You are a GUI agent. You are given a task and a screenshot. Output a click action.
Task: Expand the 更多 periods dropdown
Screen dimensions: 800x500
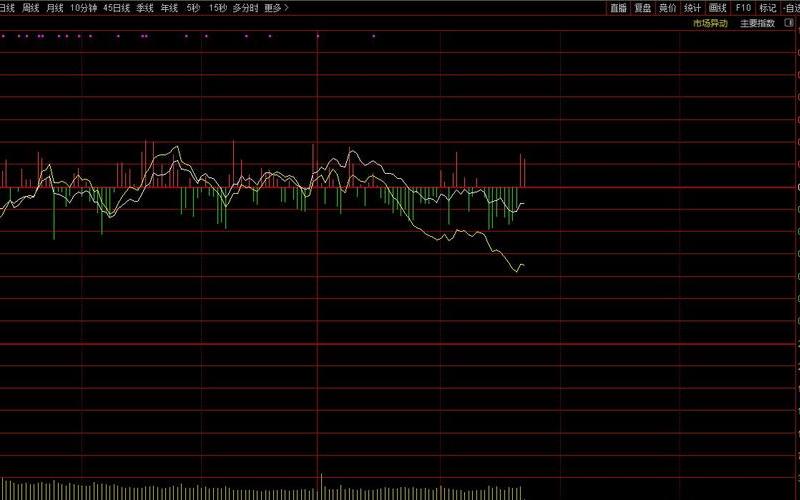point(276,7)
